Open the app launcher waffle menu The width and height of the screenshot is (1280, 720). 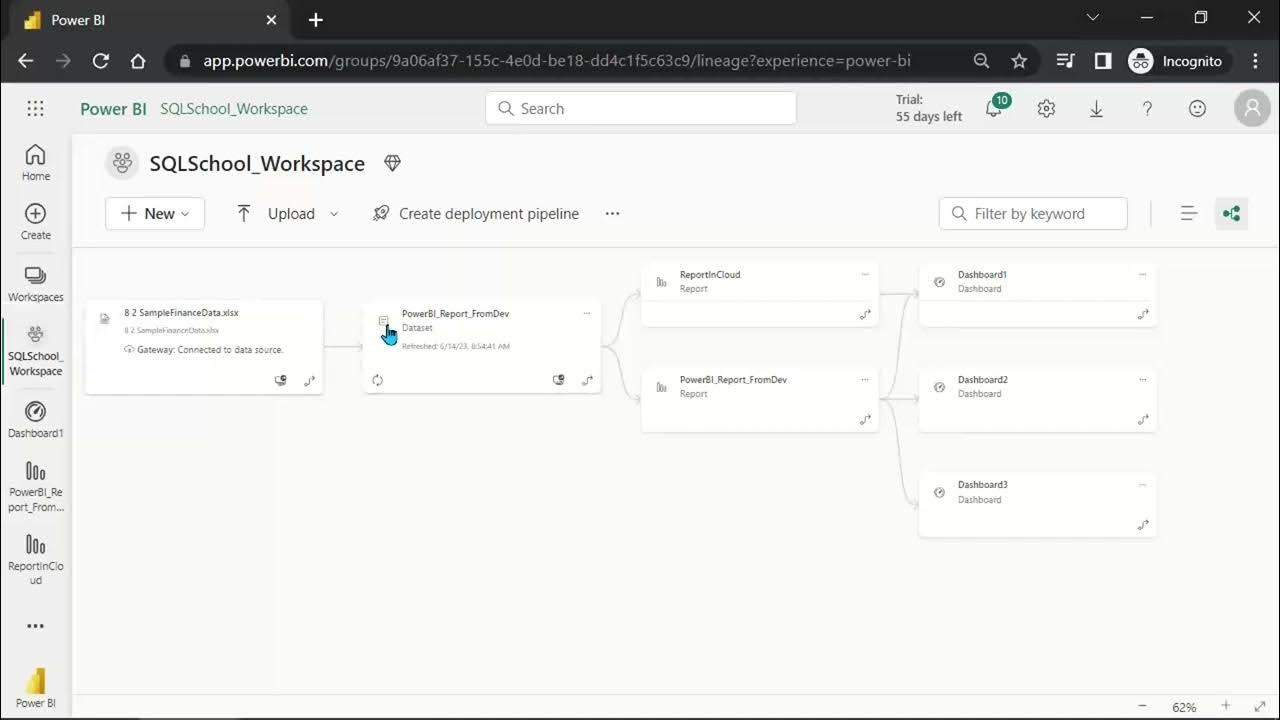click(35, 108)
